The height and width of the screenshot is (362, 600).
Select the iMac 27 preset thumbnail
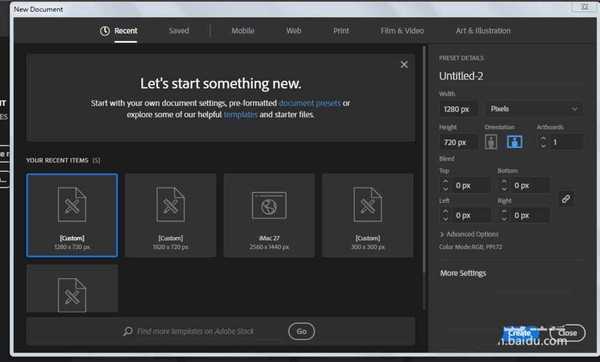pos(269,215)
